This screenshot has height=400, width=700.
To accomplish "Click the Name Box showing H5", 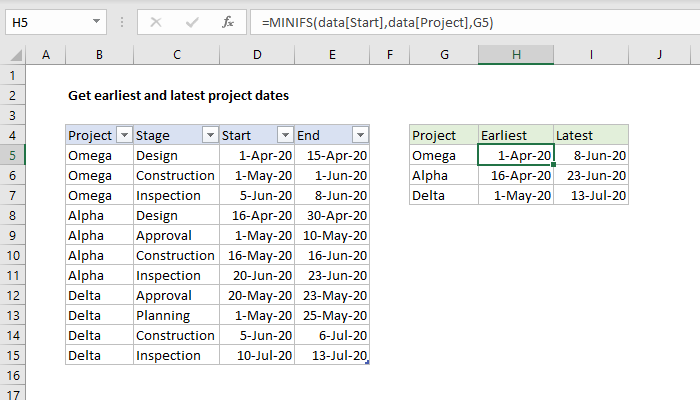I will [x=45, y=22].
